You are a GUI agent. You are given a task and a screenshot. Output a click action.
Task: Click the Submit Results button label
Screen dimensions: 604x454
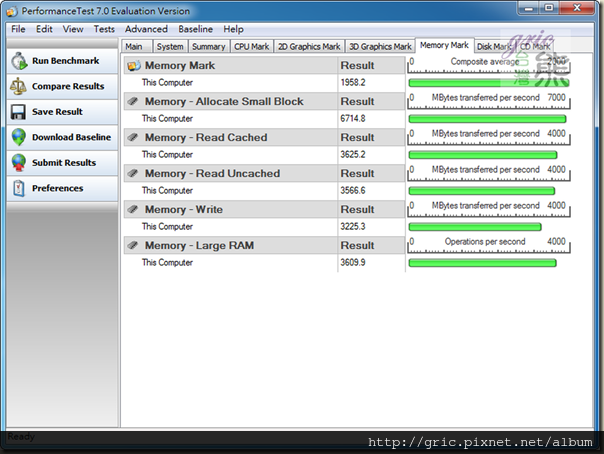coord(64,163)
